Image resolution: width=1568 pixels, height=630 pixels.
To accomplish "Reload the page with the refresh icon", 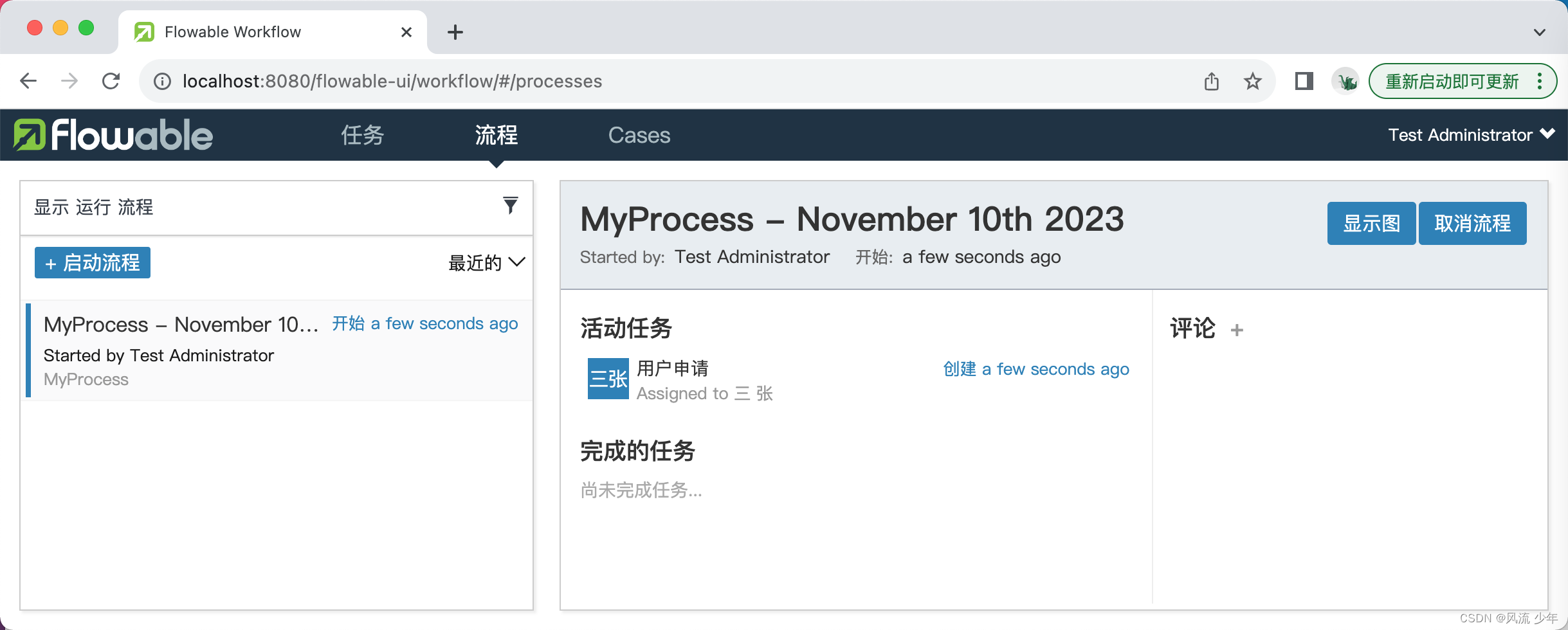I will (111, 81).
